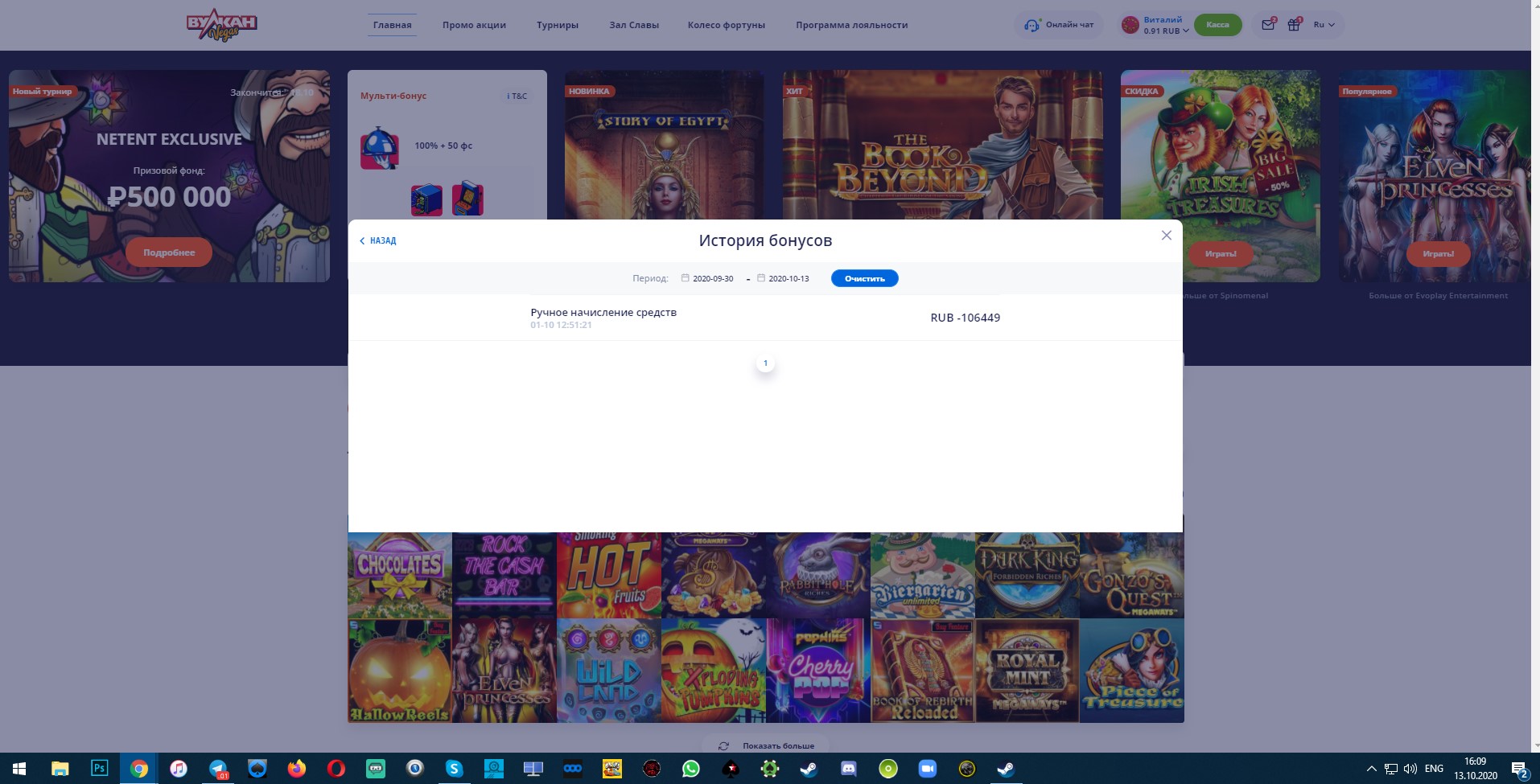Open The Book Beyond game banner
The image size is (1540, 784).
(942, 145)
